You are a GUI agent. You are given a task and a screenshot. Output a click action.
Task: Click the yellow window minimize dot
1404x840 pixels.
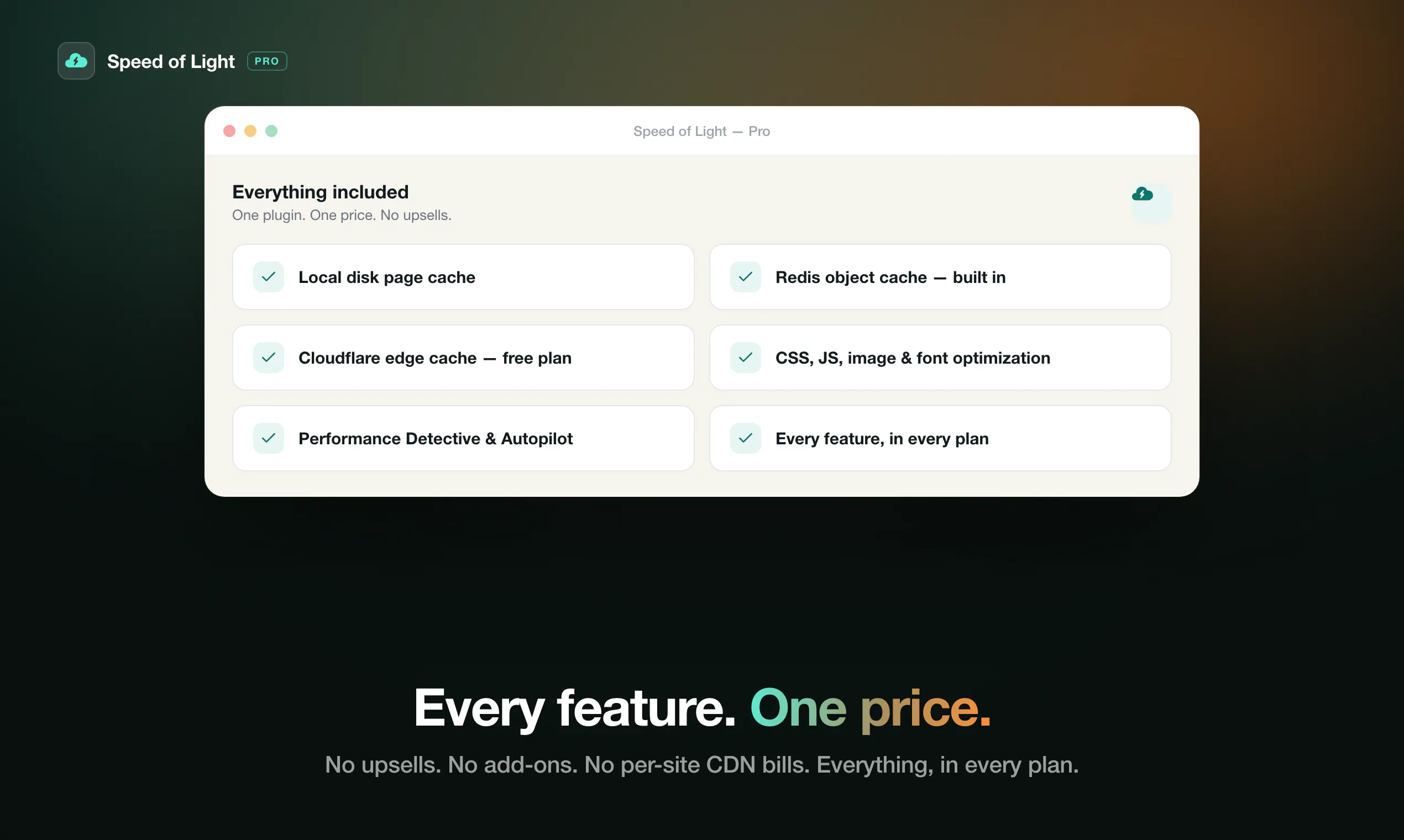click(250, 132)
